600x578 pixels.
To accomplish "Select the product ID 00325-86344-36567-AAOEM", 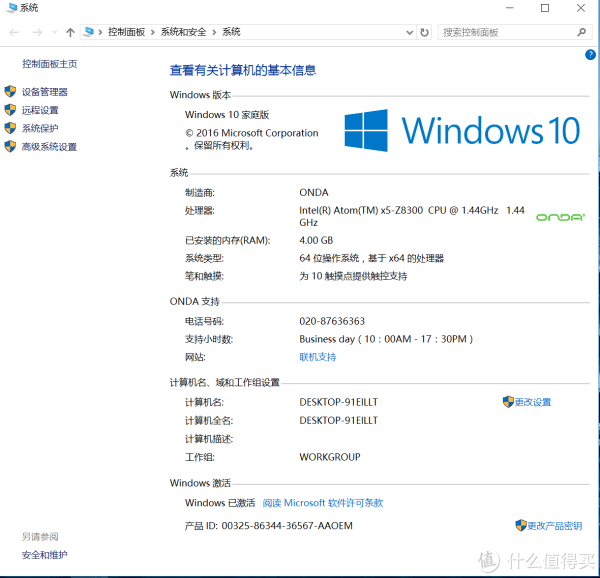I will 287,526.
